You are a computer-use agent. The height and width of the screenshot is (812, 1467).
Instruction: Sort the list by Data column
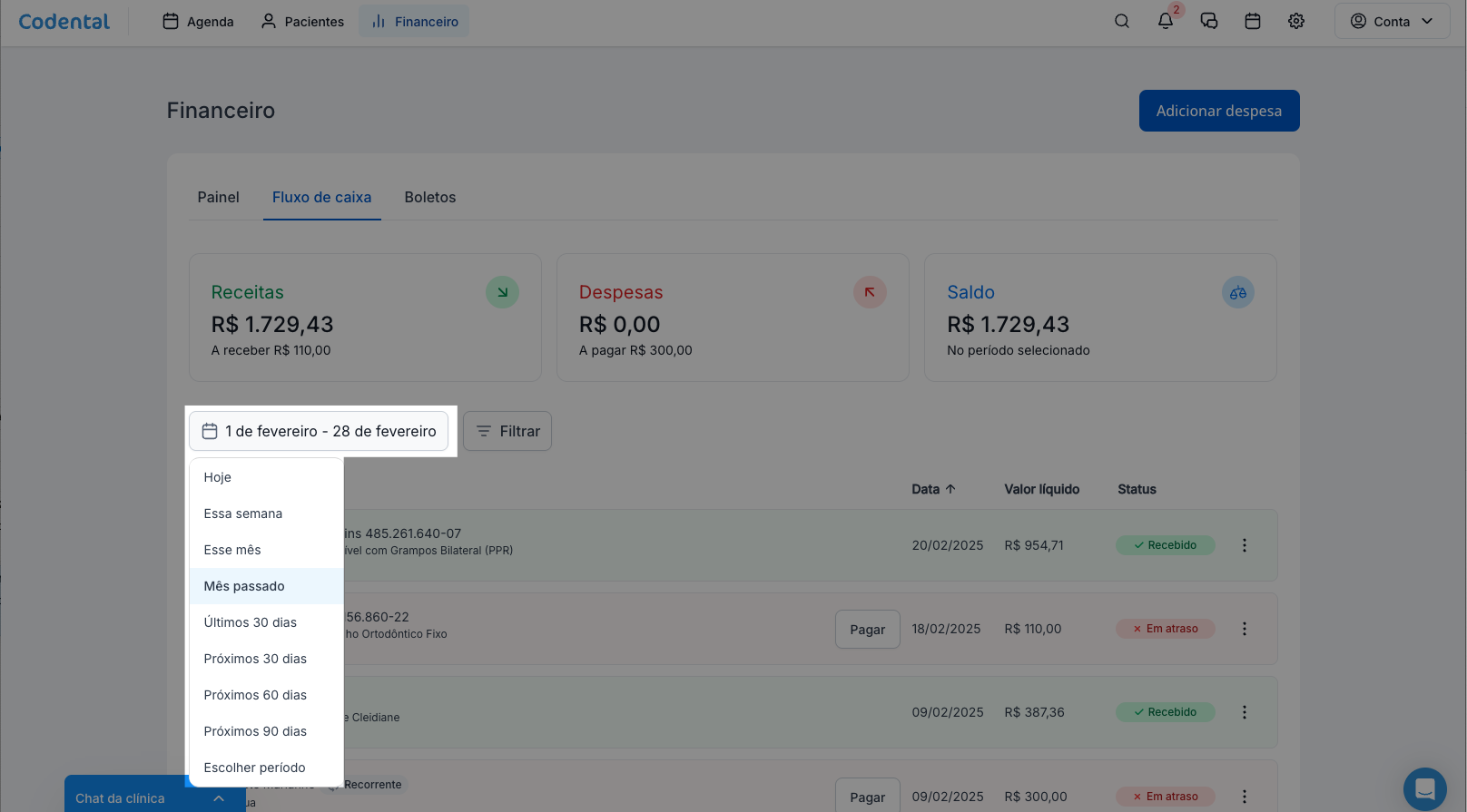pyautogui.click(x=933, y=489)
